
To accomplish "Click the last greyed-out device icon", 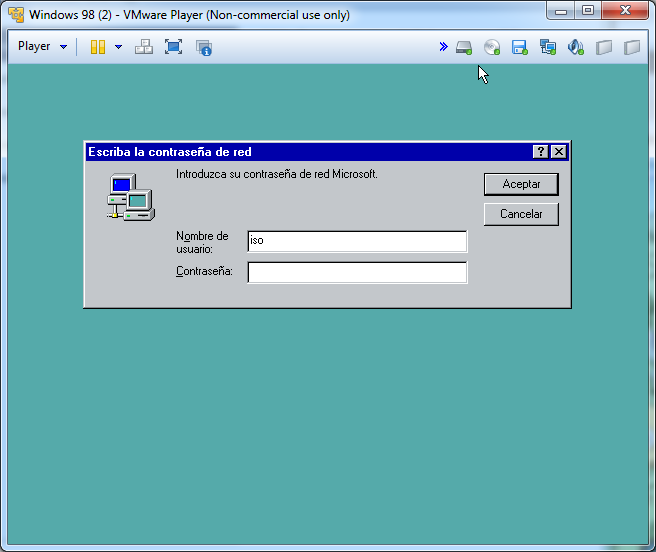I will point(631,47).
